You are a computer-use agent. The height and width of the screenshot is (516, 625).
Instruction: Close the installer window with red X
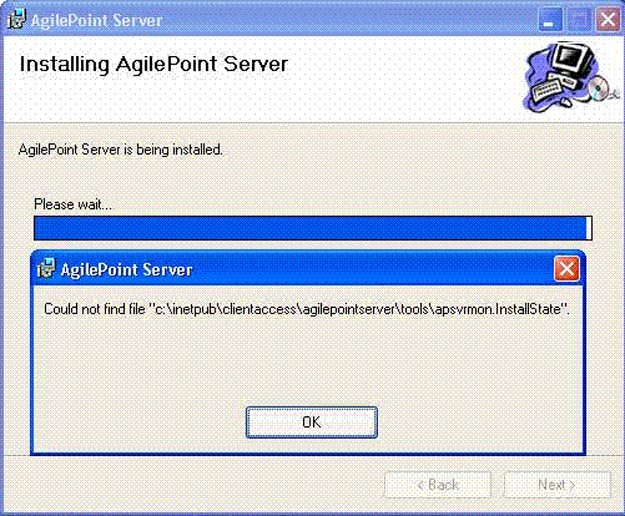pos(606,19)
